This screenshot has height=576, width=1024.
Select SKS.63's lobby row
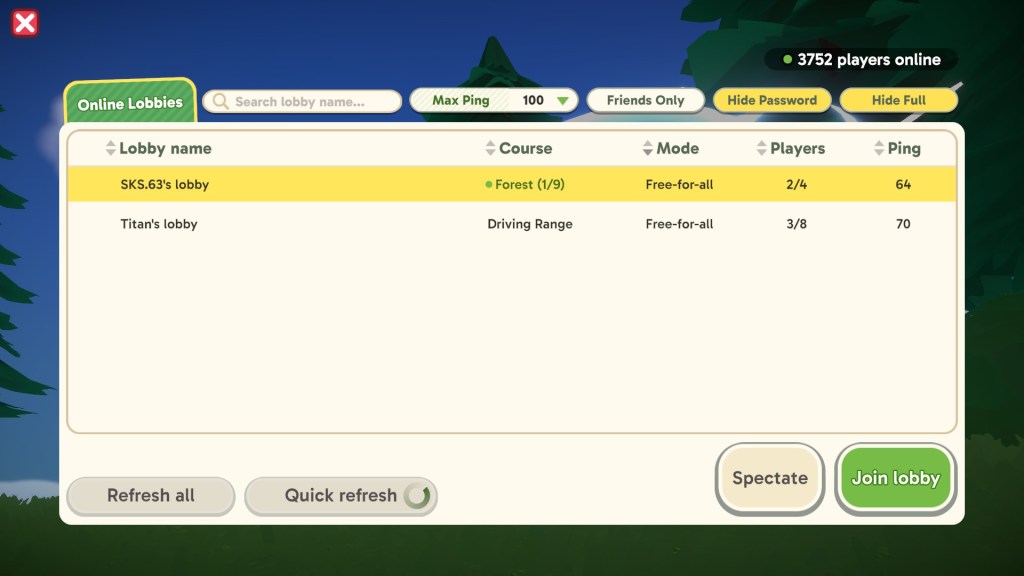click(x=400, y=185)
